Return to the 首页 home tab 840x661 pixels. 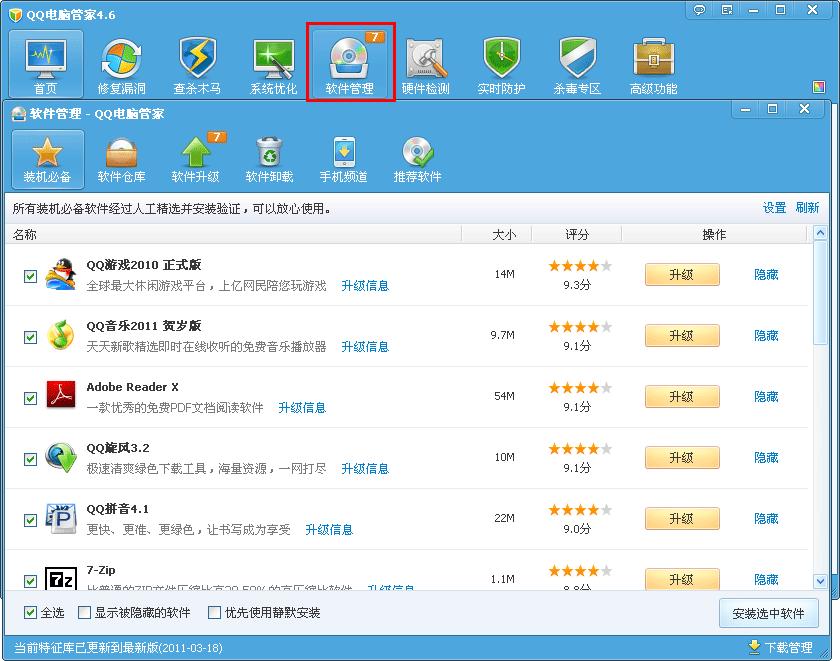[45, 63]
